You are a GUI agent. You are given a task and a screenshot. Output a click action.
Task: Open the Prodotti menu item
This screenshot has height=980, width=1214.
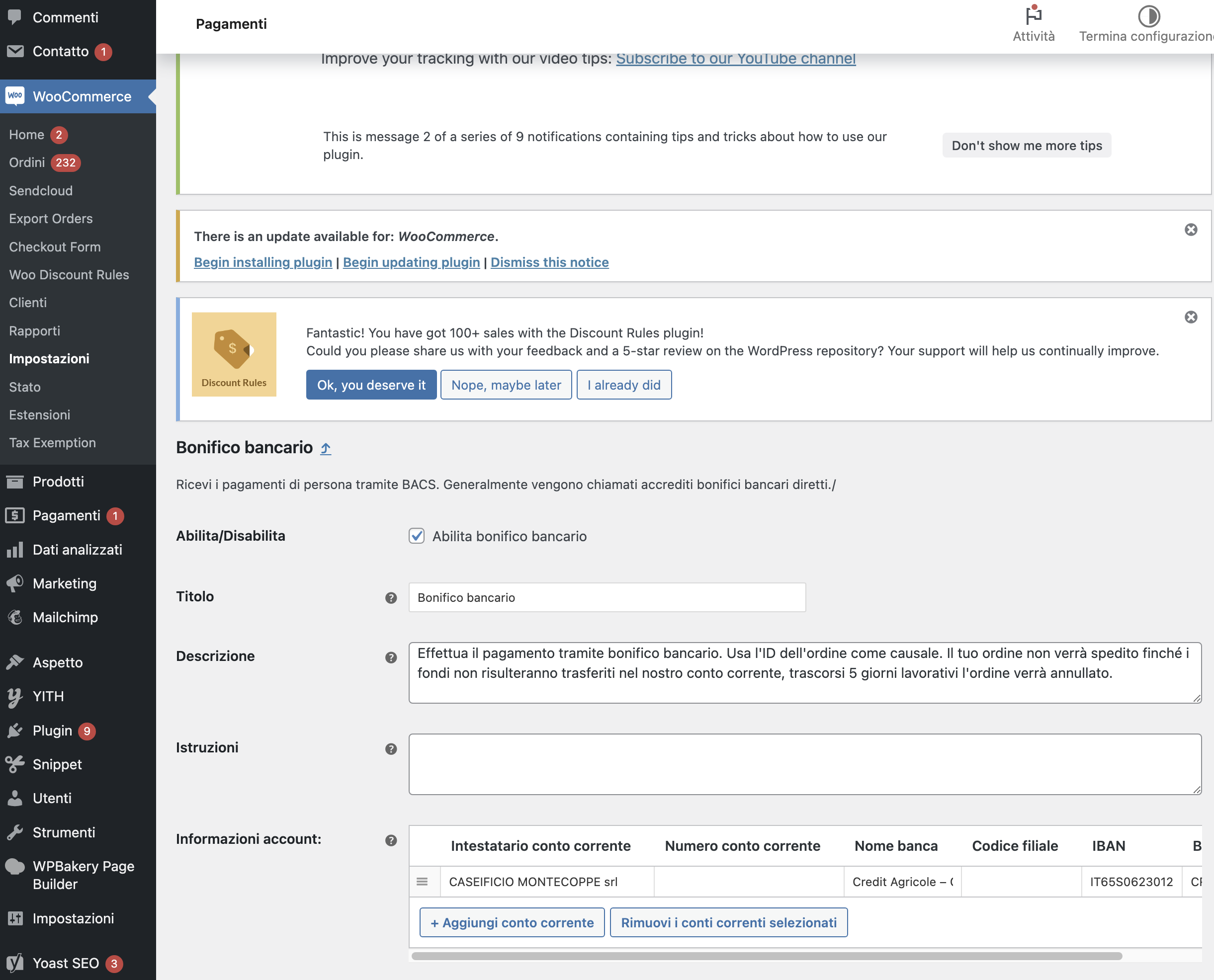[58, 482]
